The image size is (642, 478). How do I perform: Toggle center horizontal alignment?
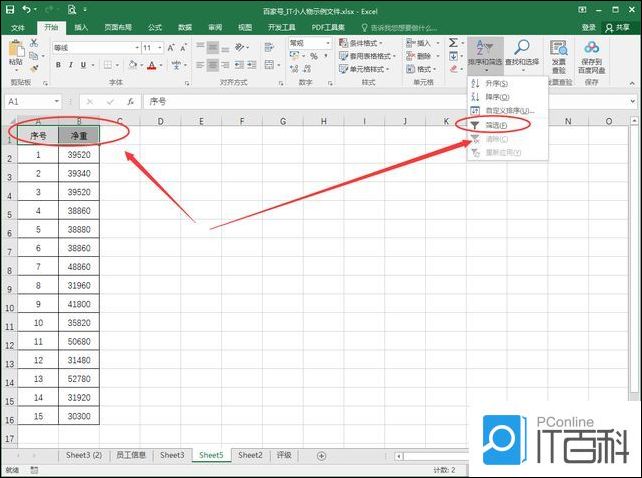point(212,65)
